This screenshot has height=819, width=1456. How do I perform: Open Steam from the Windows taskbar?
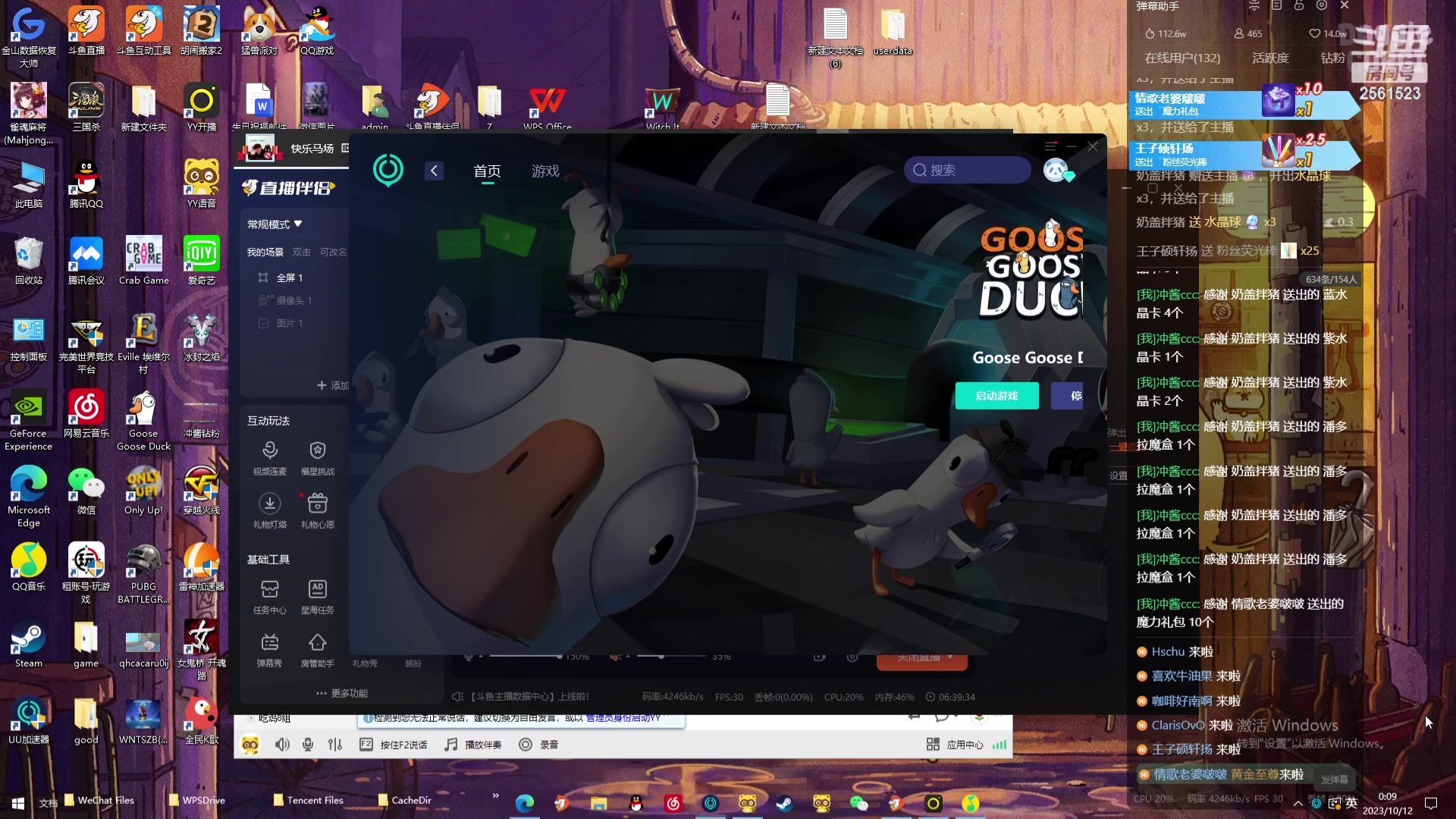(x=784, y=803)
